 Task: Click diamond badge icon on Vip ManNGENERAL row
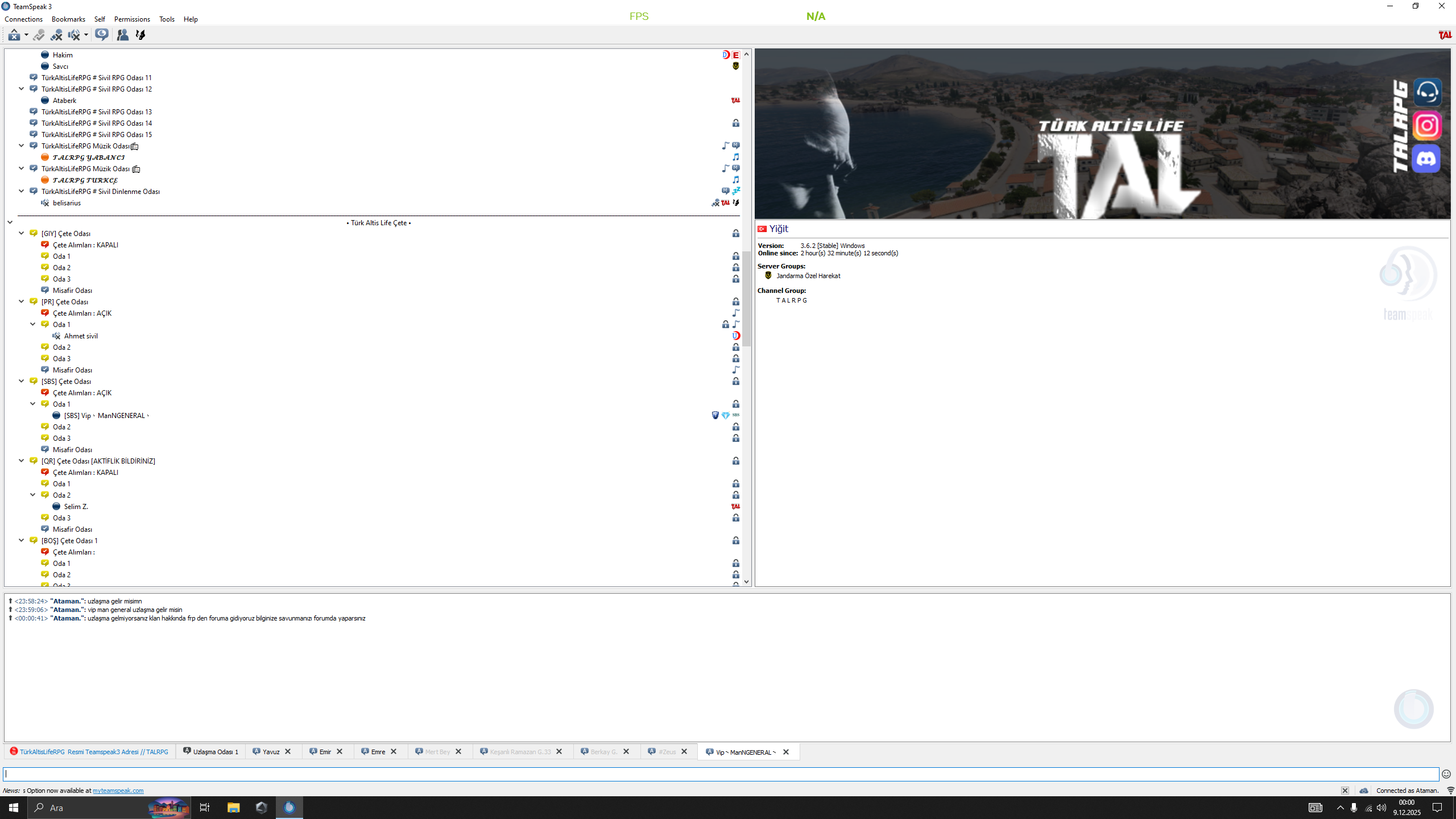pyautogui.click(x=726, y=416)
